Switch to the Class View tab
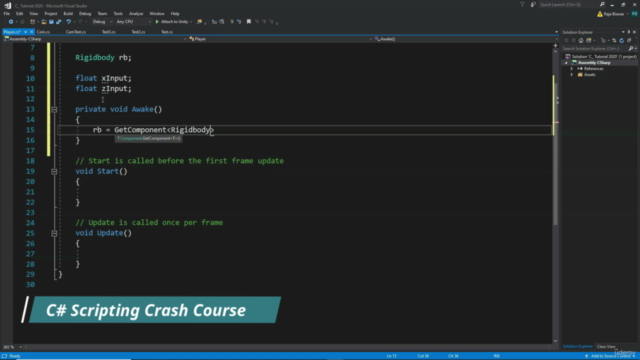This screenshot has width=640, height=360. (606, 347)
